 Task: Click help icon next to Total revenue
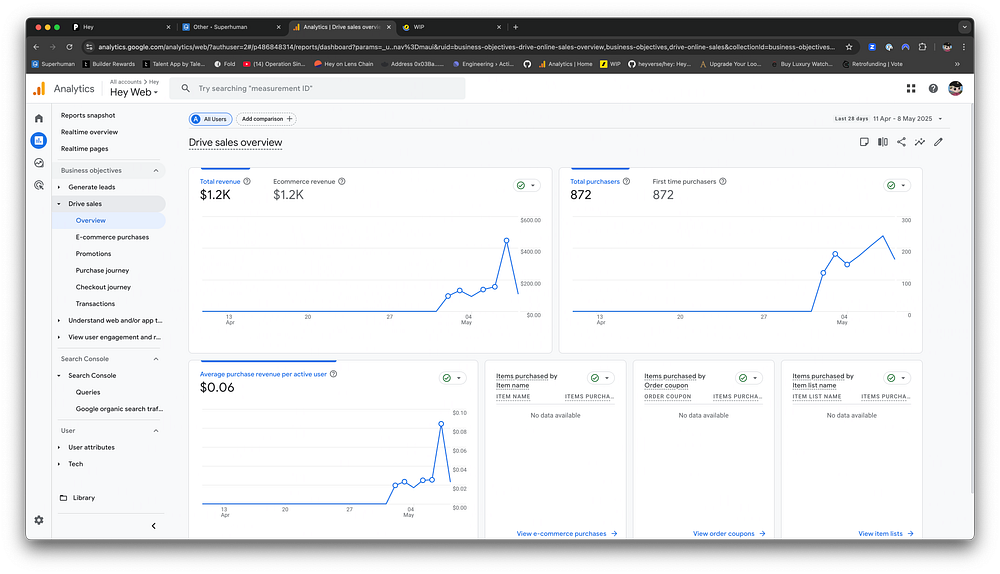point(247,182)
